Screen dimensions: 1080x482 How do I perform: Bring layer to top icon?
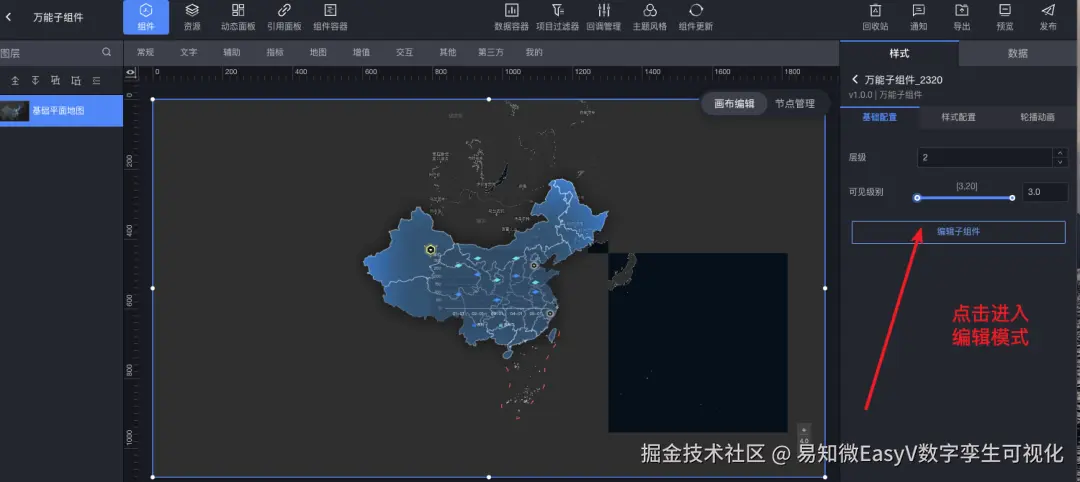15,81
